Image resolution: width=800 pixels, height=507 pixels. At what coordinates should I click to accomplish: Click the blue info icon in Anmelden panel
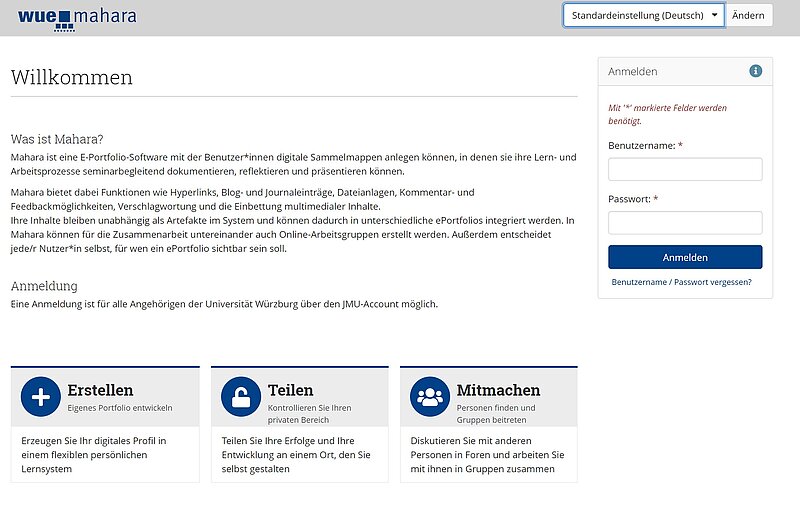(x=755, y=71)
